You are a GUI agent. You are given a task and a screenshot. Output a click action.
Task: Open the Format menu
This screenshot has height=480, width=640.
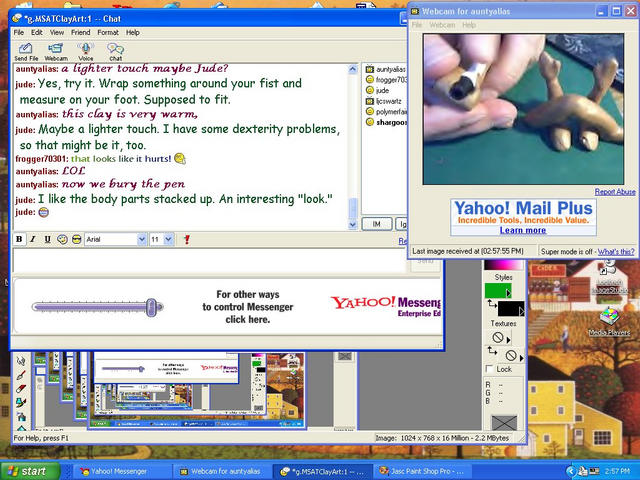108,32
